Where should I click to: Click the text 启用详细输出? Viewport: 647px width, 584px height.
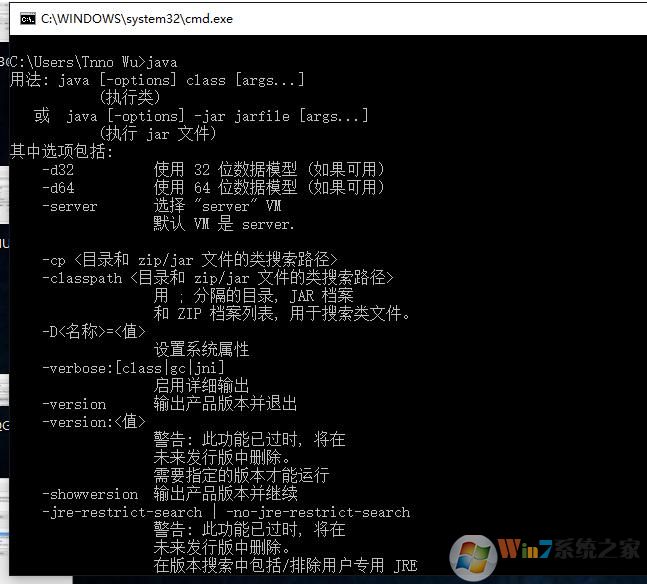pyautogui.click(x=201, y=385)
